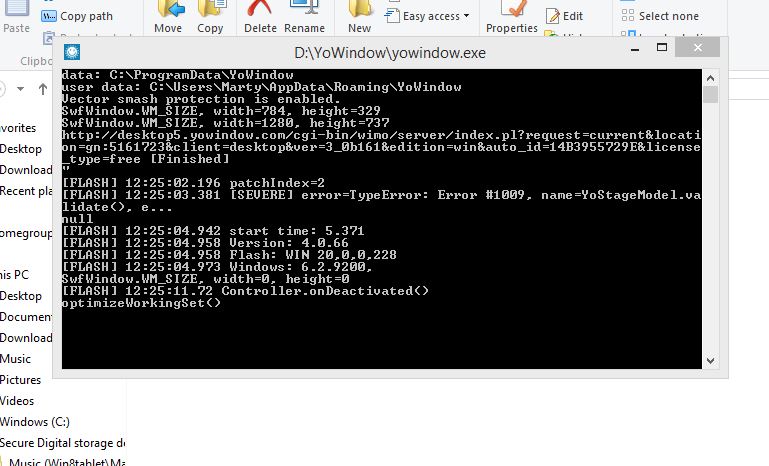Click the YoWindow console title bar icon

point(72,52)
